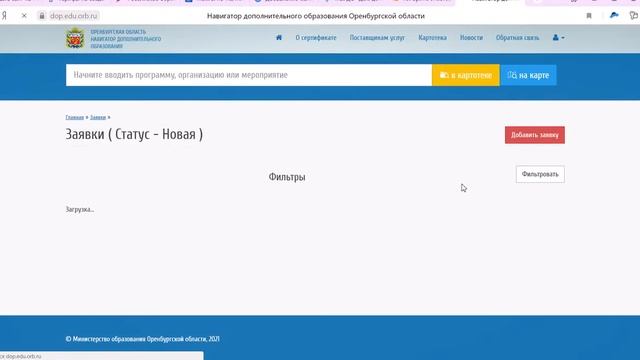This screenshot has height=360, width=640.
Task: Open the "Картотека" menu item
Action: 433,38
